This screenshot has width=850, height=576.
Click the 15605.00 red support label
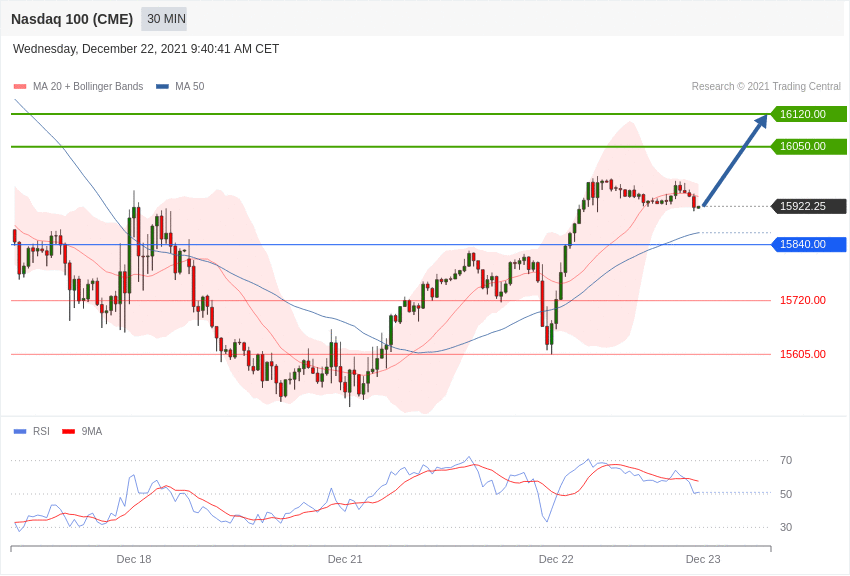(x=803, y=354)
